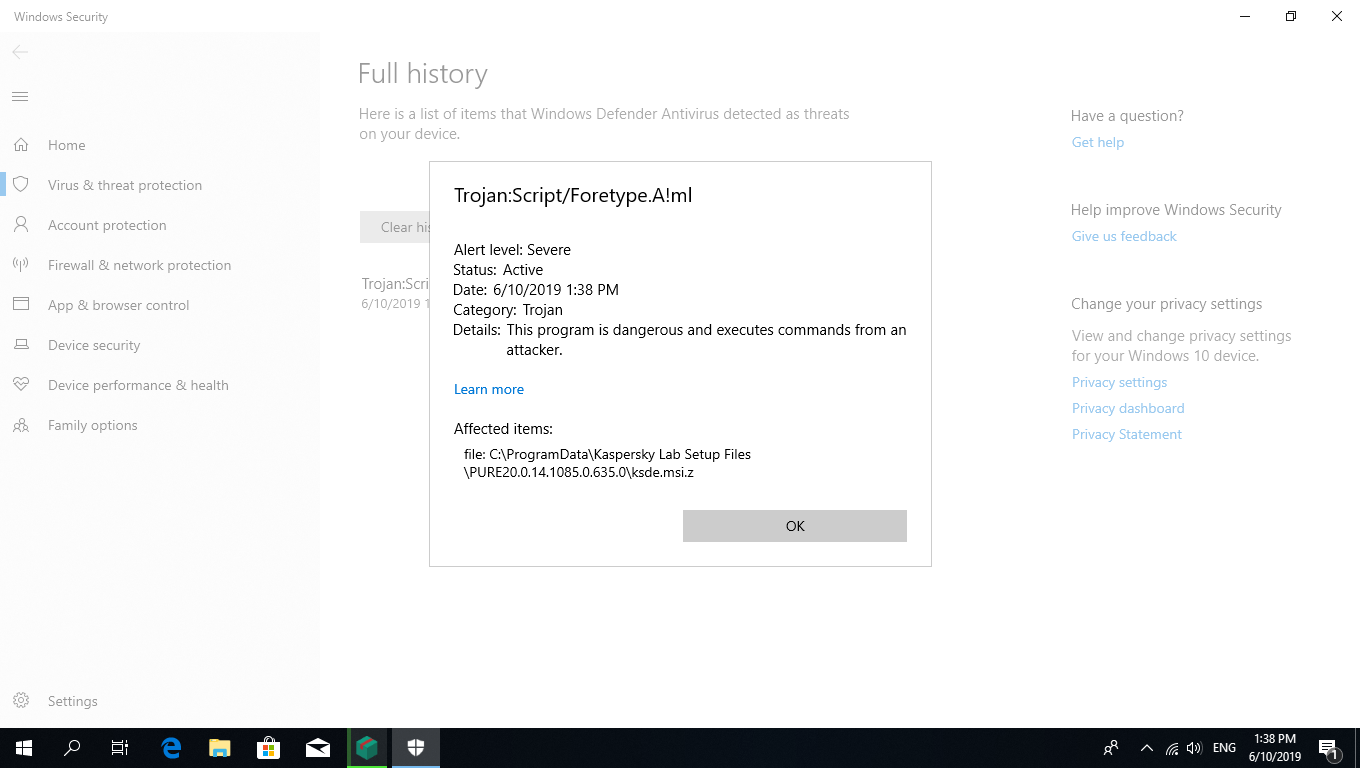Minimize the Windows Security window
The image size is (1360, 768).
[x=1245, y=16]
